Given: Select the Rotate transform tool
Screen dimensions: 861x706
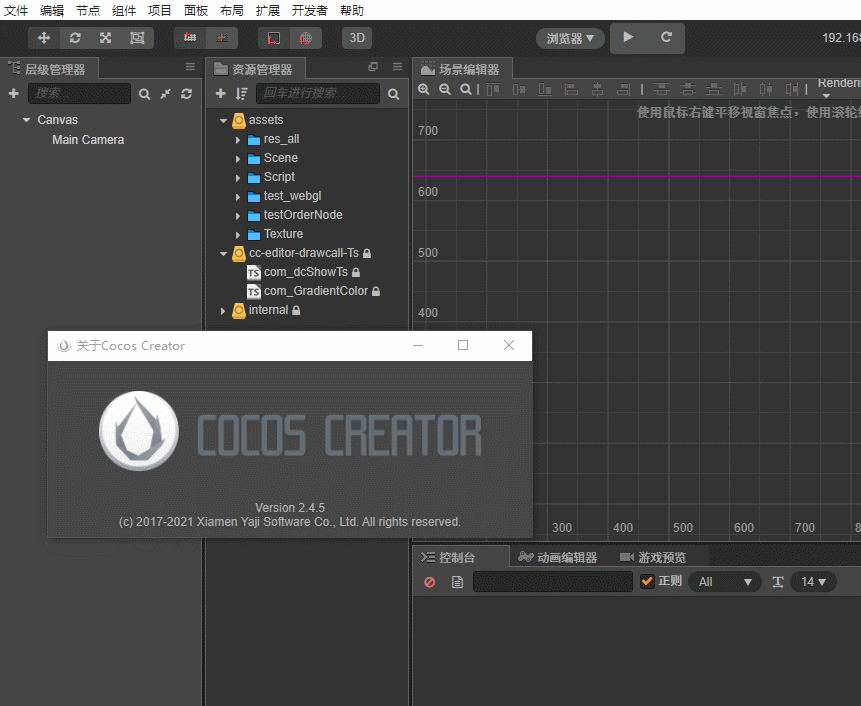Looking at the screenshot, I should point(74,38).
